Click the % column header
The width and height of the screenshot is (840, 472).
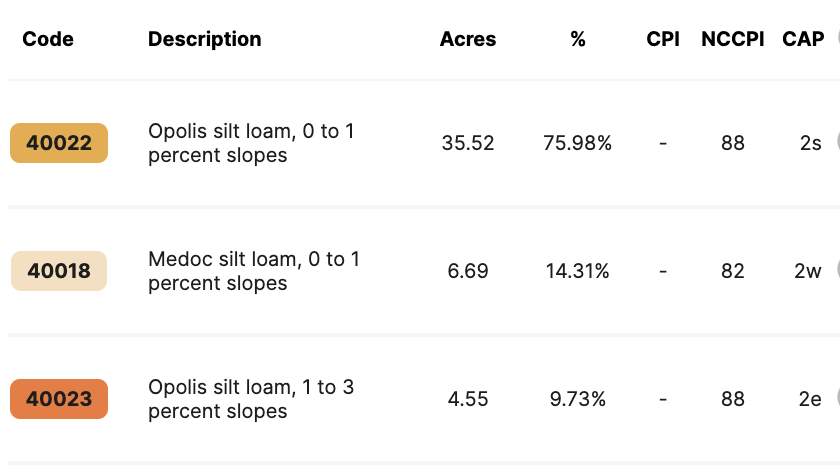(x=578, y=39)
